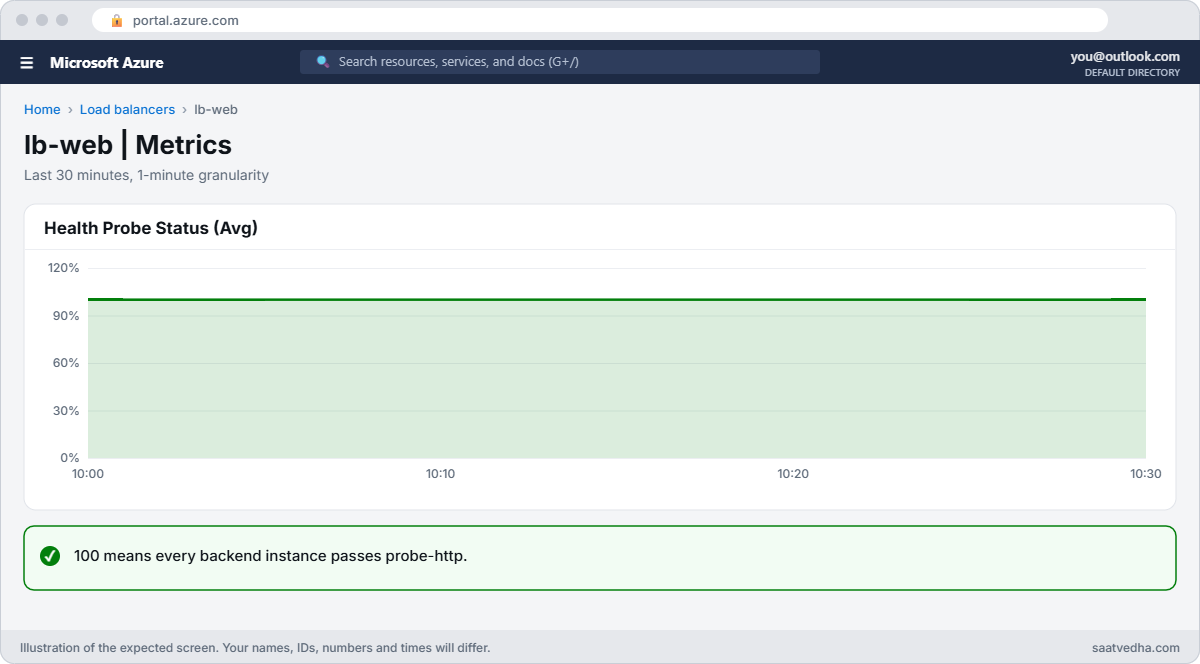Click the 10:30 time axis label
Screen dimensions: 1200x664
click(x=1146, y=474)
